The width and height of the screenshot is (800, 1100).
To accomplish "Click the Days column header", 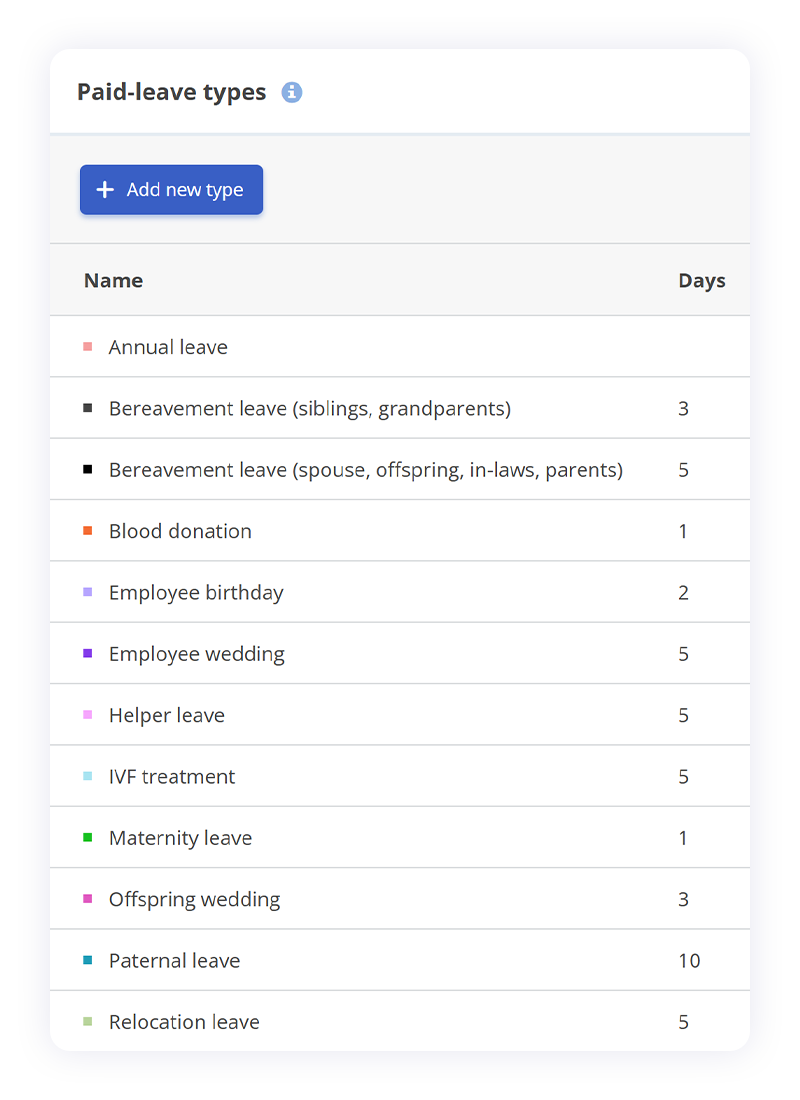I will coord(701,281).
